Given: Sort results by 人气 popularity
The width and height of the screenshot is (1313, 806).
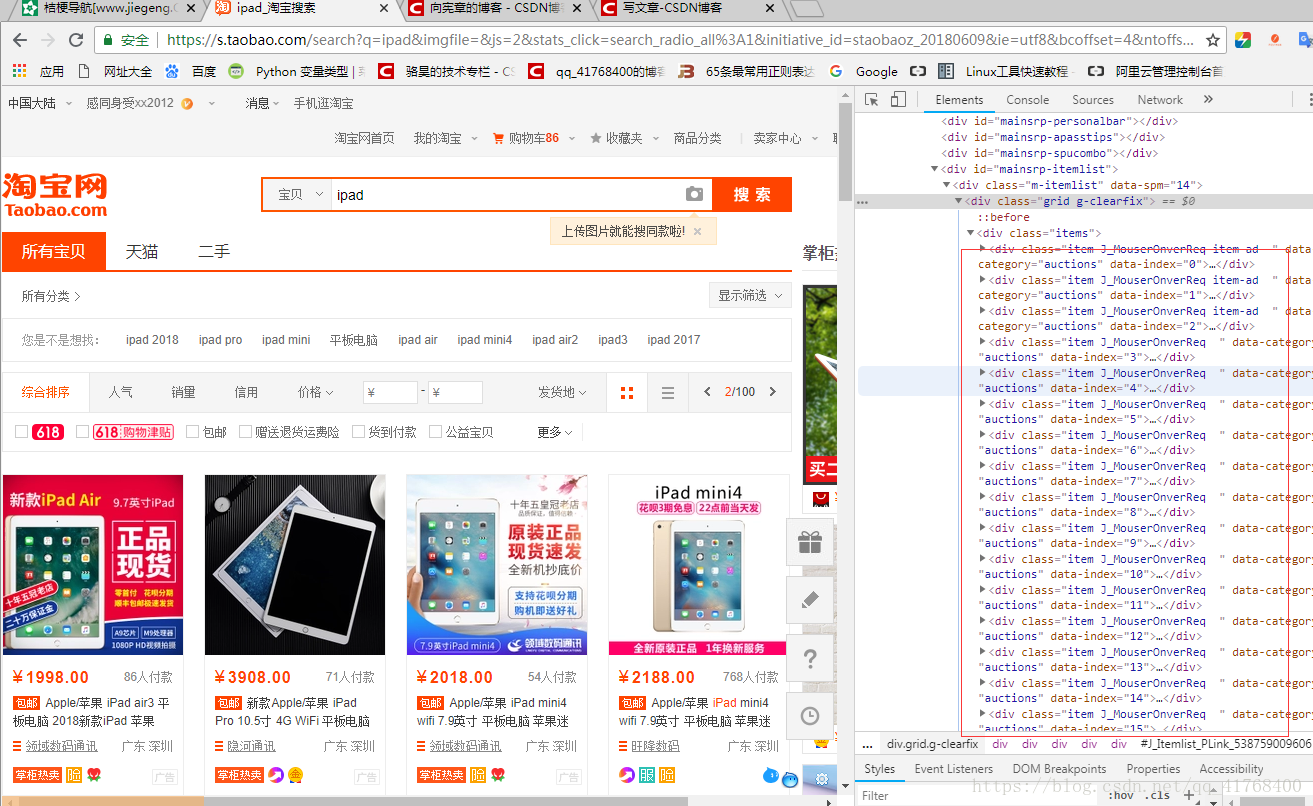Looking at the screenshot, I should 121,392.
